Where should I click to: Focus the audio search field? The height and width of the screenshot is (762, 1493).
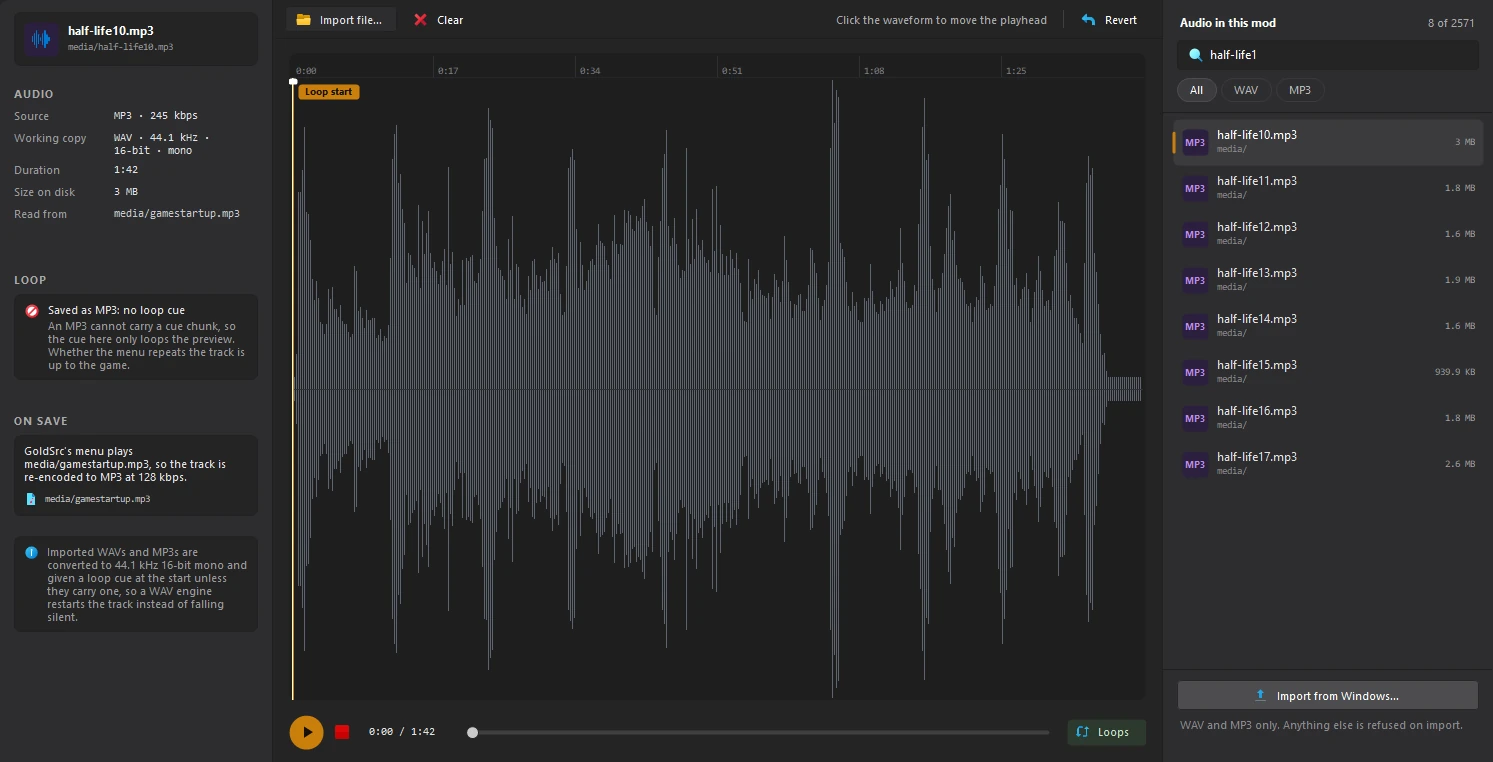[x=1327, y=55]
